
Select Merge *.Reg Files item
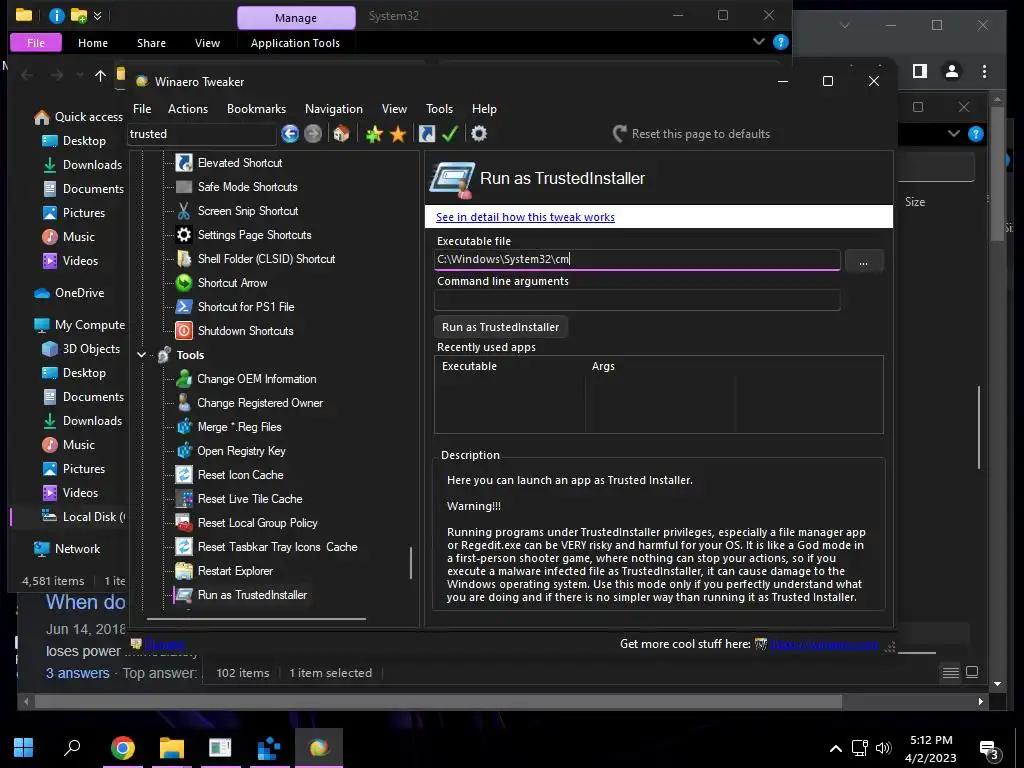point(239,427)
